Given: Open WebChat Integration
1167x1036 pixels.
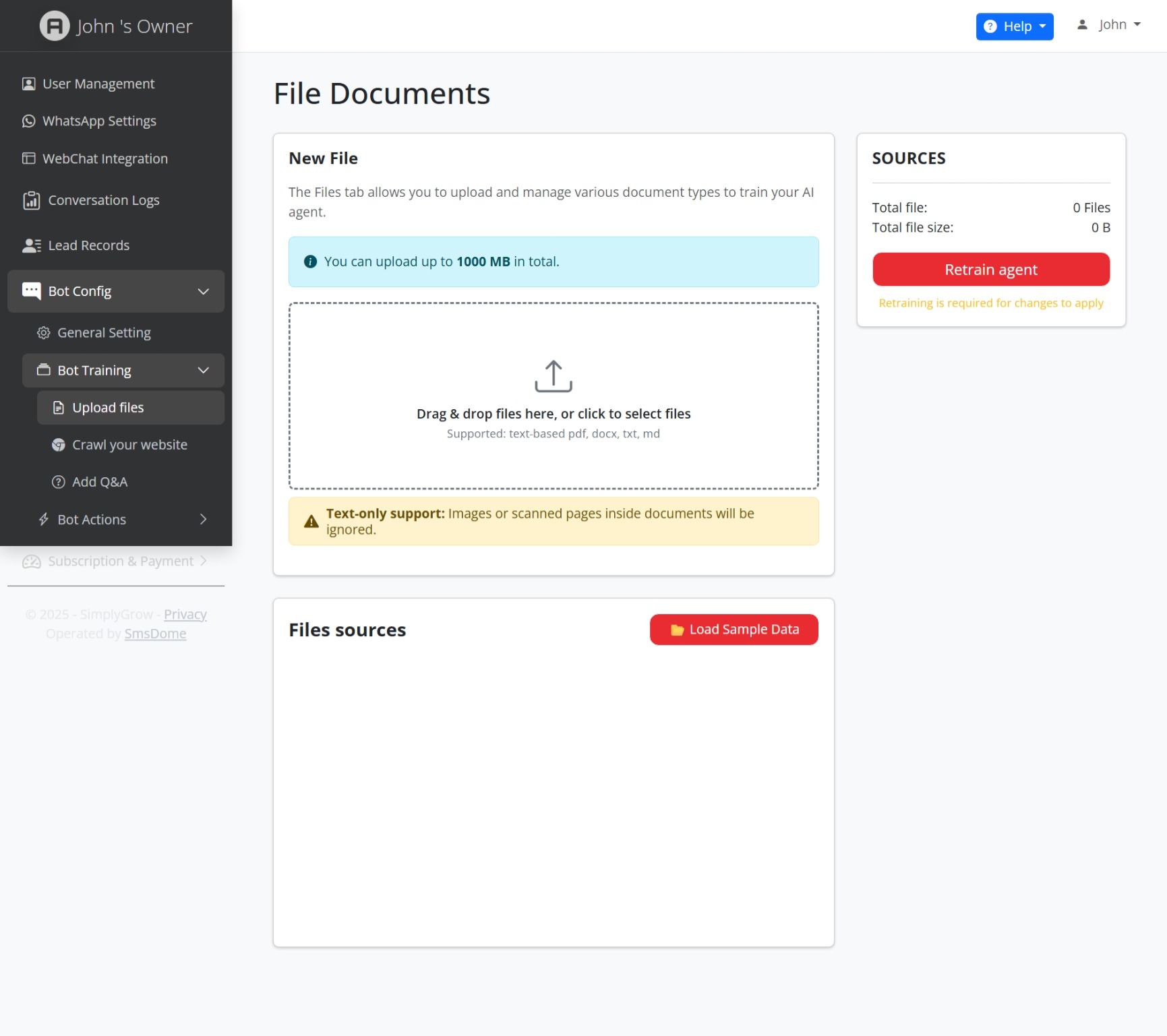Looking at the screenshot, I should pyautogui.click(x=116, y=158).
